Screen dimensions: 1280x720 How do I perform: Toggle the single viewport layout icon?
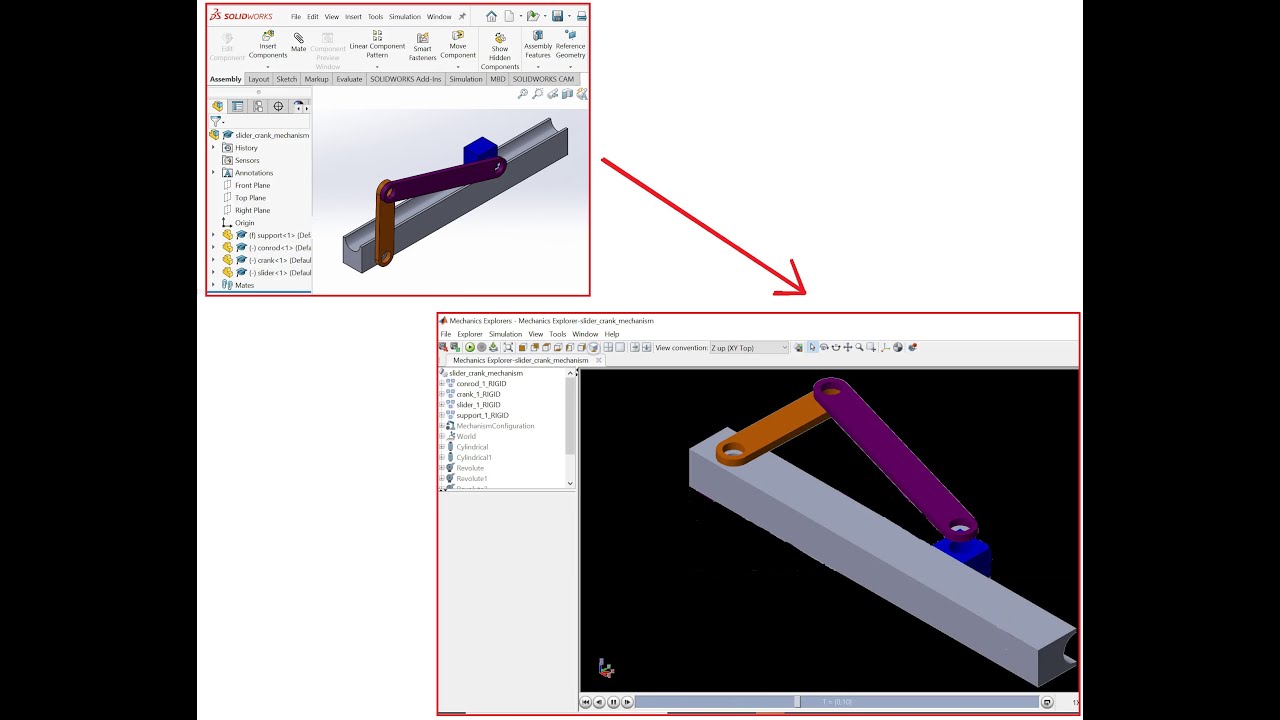[620, 348]
